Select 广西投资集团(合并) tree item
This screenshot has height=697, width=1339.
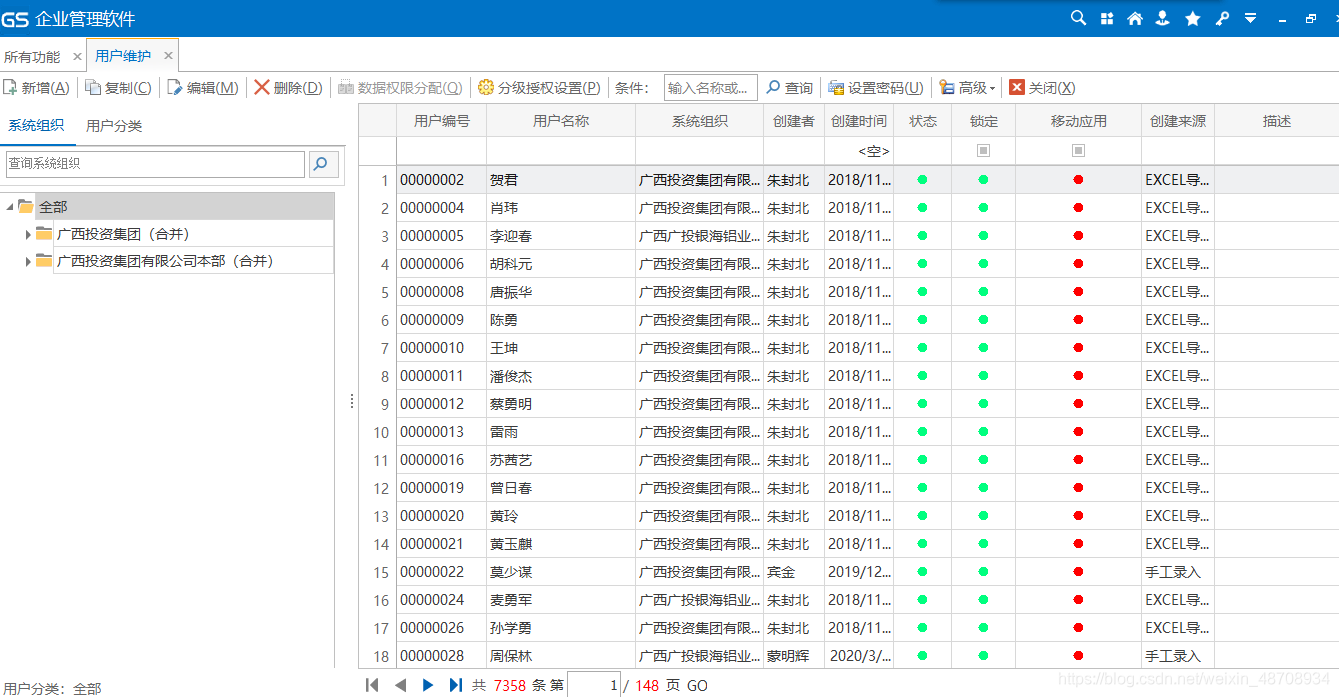tap(123, 234)
